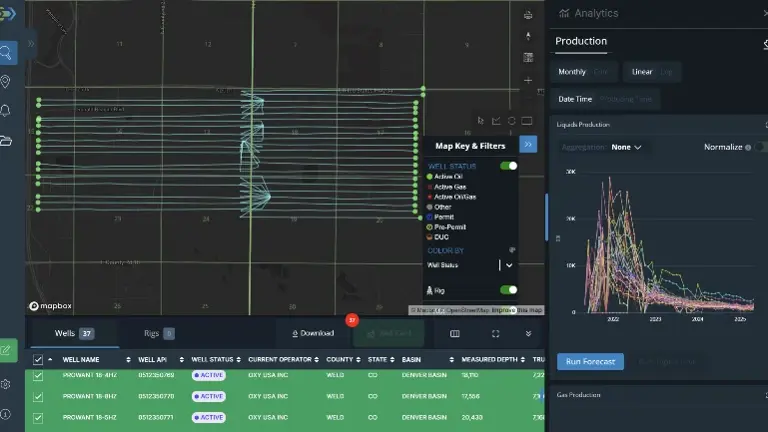Toggle the Rig layer switch
This screenshot has width=768, height=432.
[x=509, y=290]
